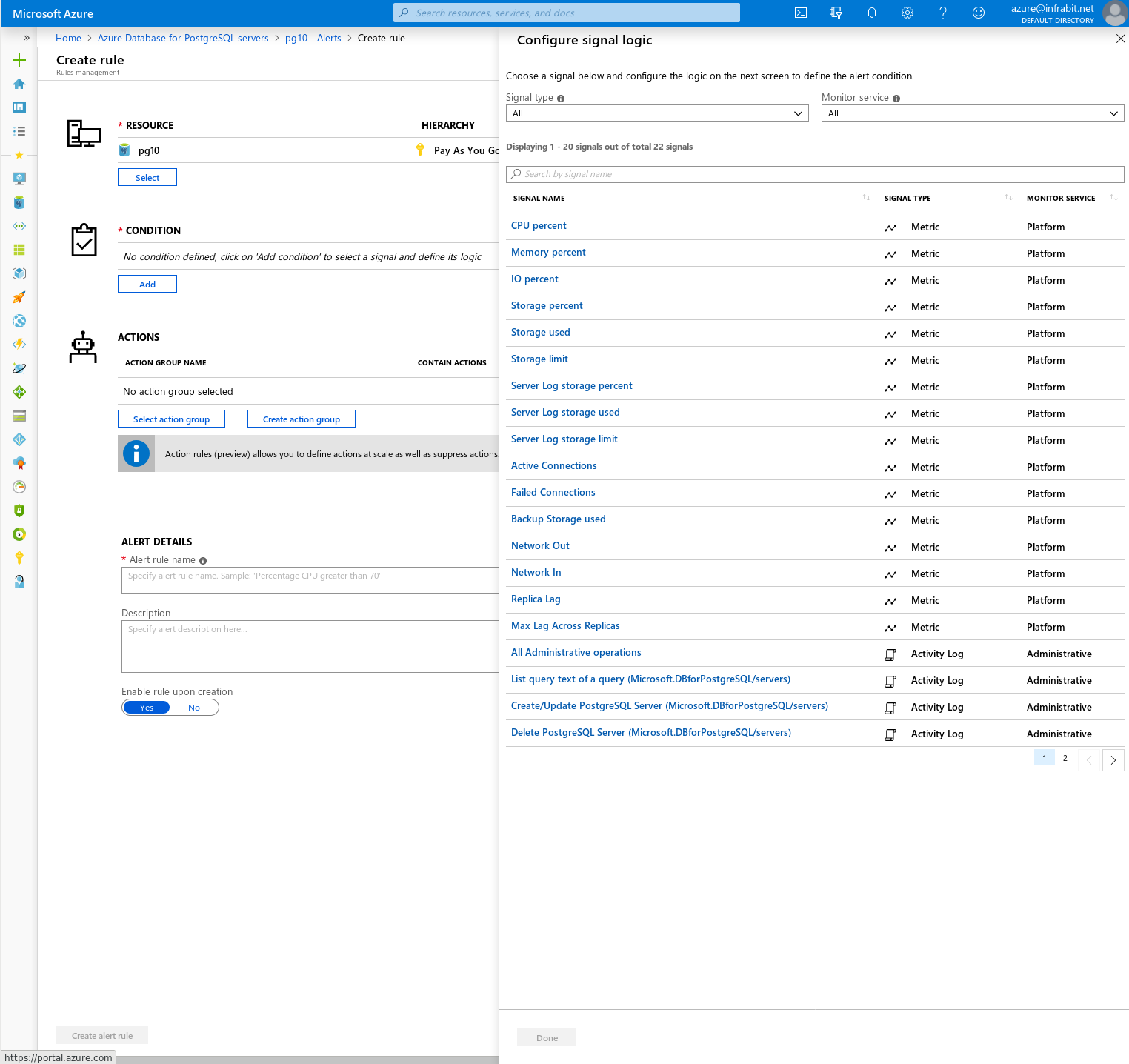
Task: Choose Network Out signal
Action: pos(540,546)
